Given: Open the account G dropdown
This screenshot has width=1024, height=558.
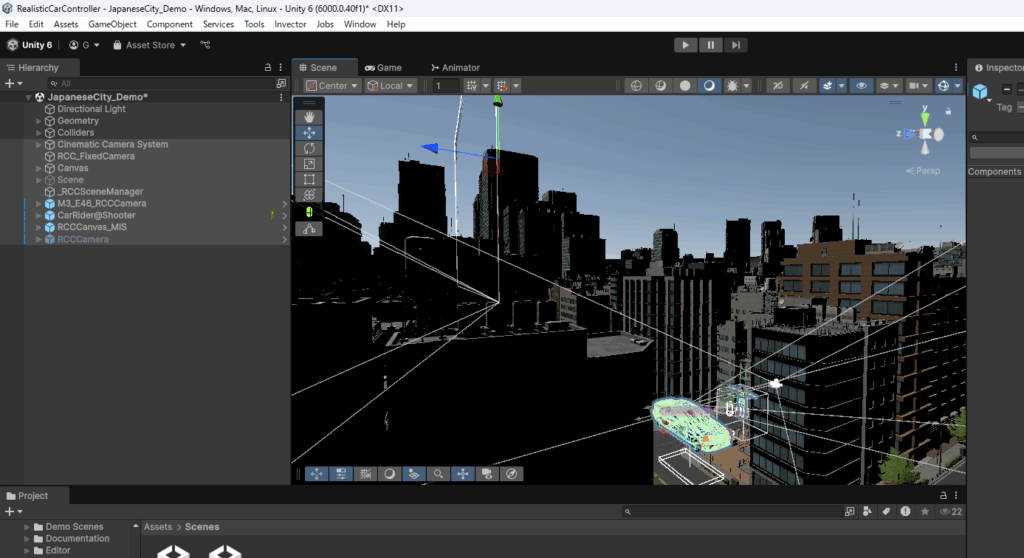Looking at the screenshot, I should 84,45.
